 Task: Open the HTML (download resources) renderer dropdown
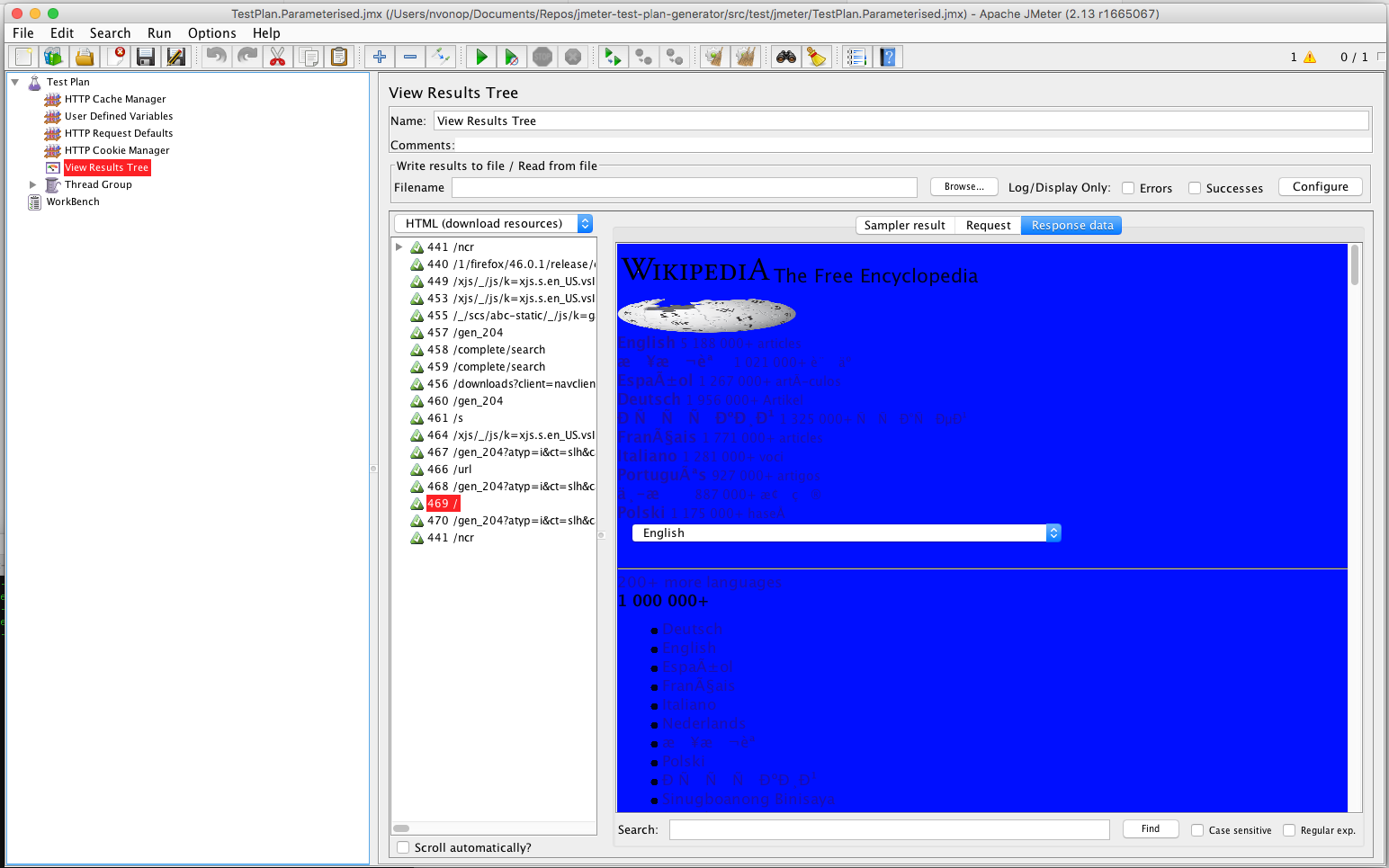(493, 223)
